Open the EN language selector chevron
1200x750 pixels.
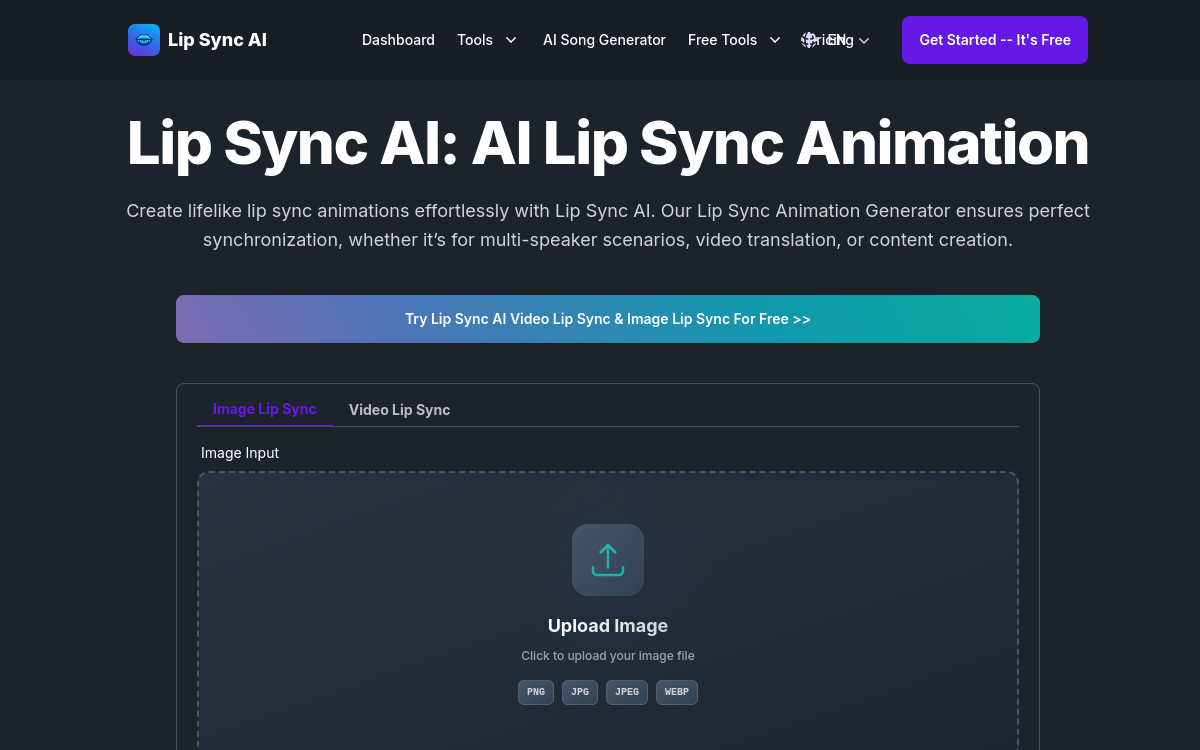pos(864,40)
